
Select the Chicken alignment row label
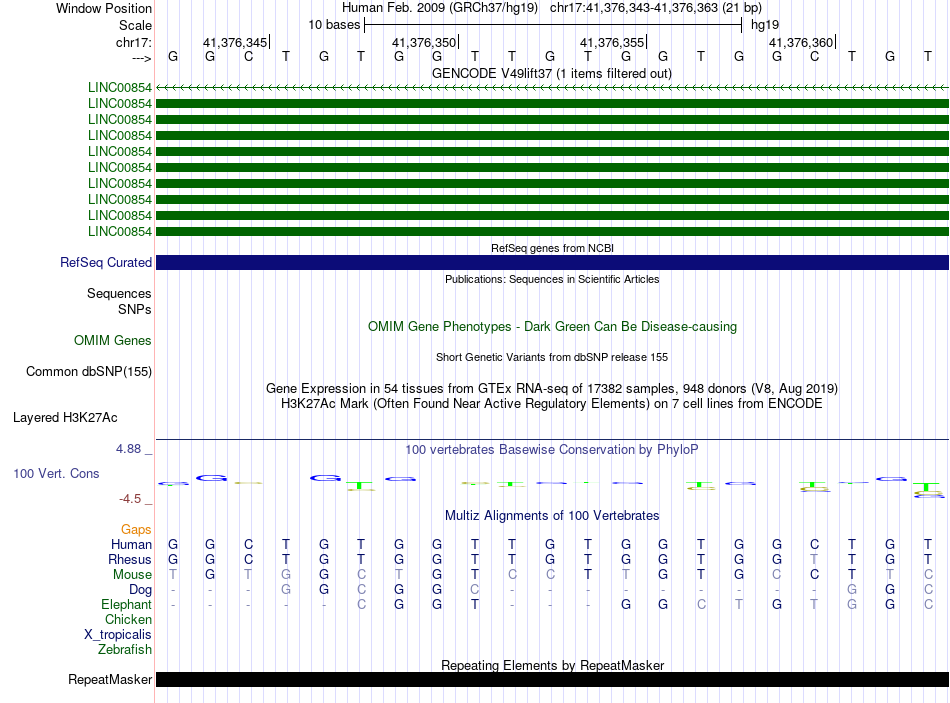click(x=128, y=619)
